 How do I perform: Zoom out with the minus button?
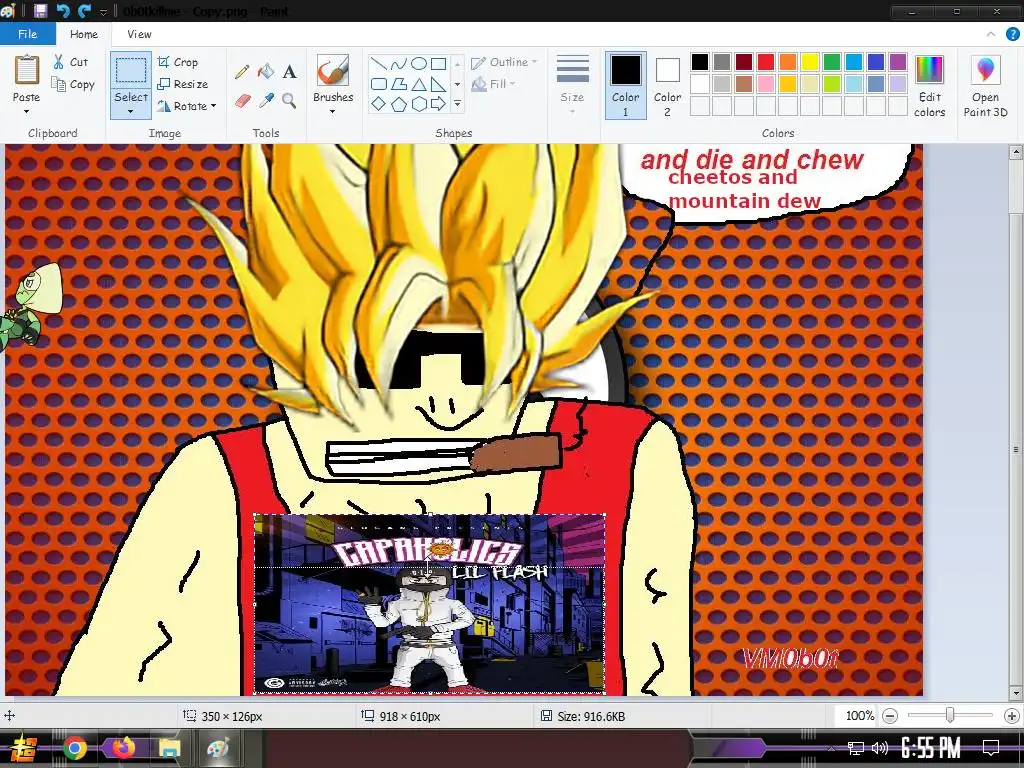coord(889,716)
